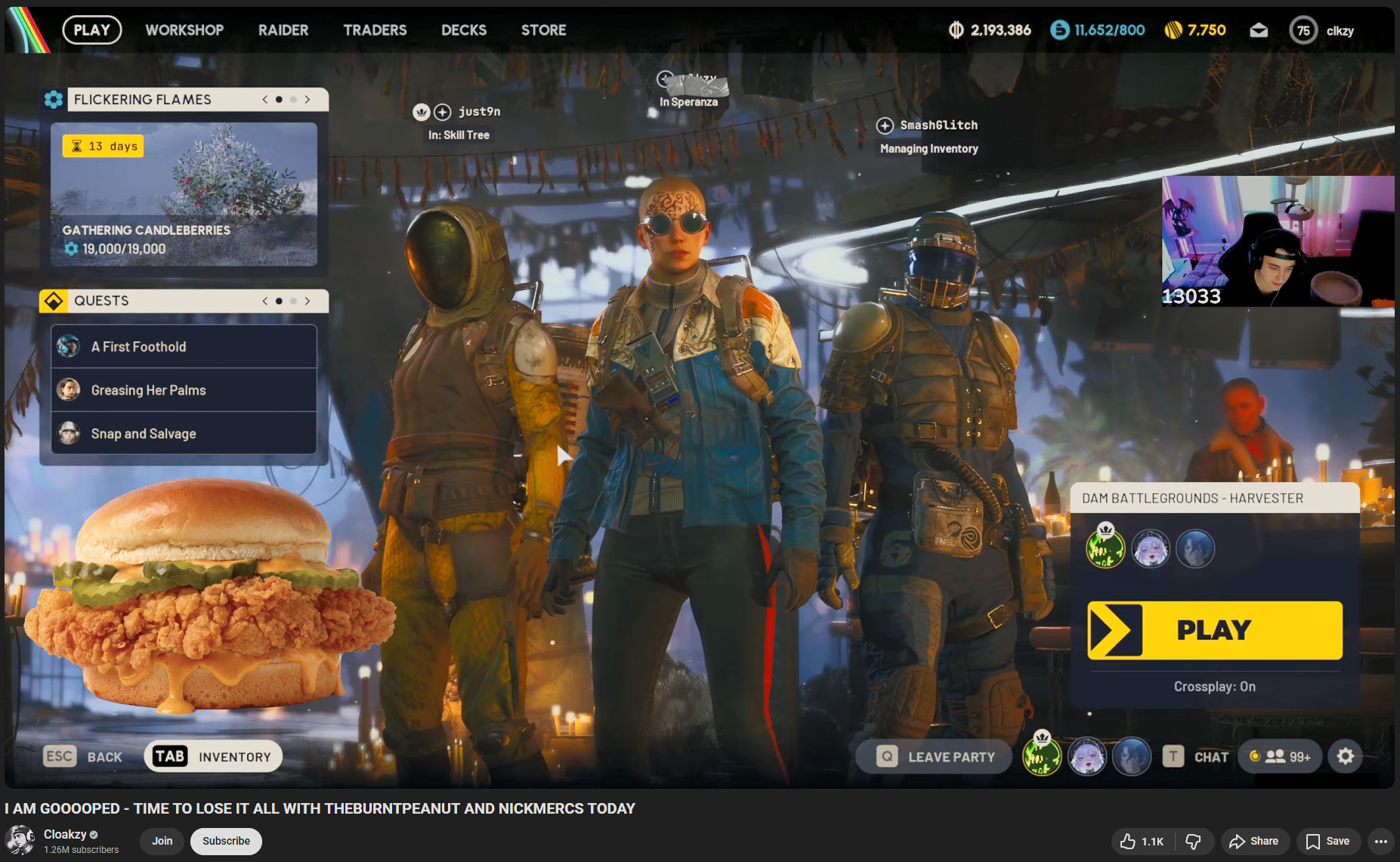Click the white-haired avatar beside Leave Party
1400x862 pixels.
1087,756
